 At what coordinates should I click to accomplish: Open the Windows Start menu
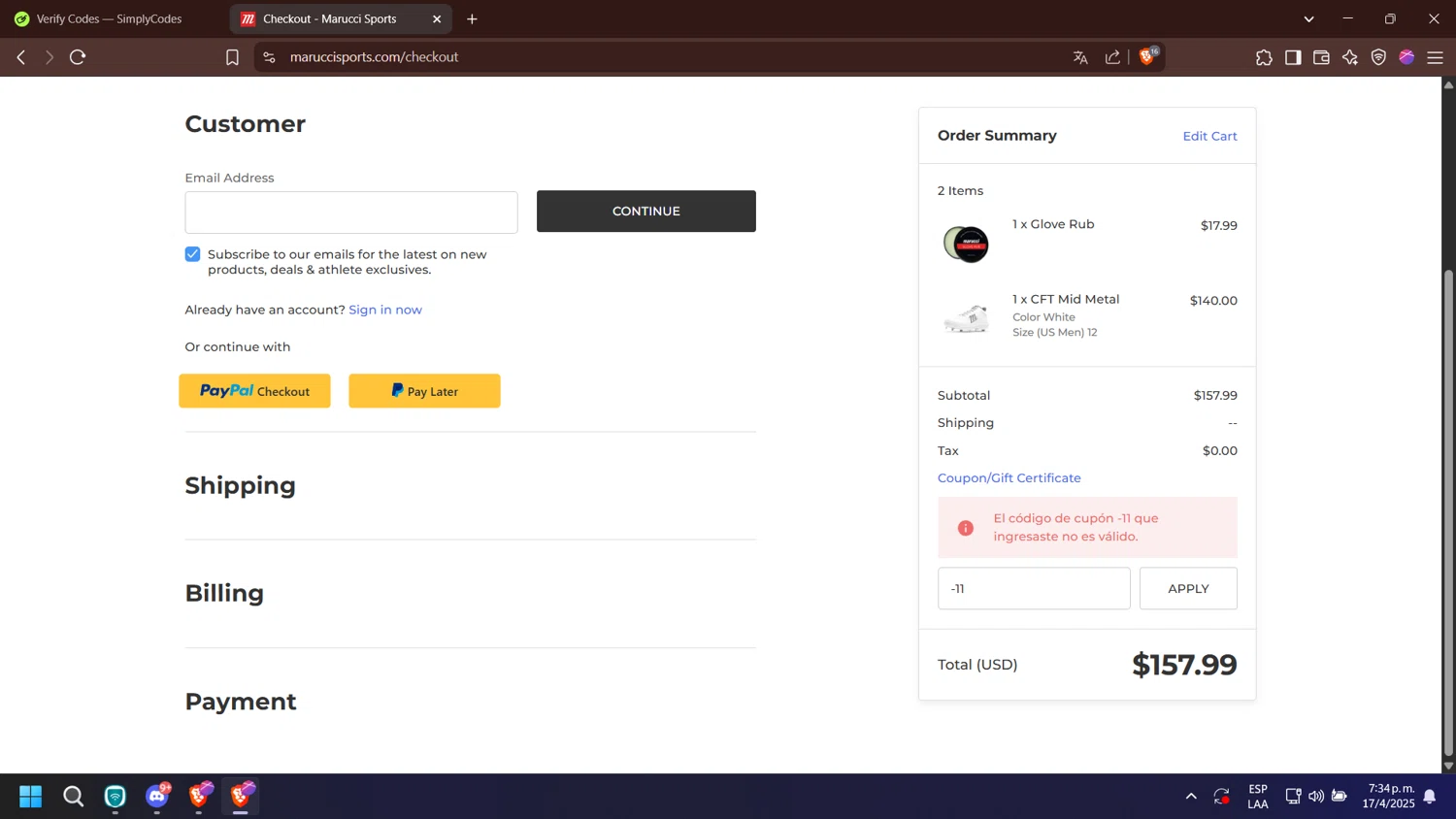[x=31, y=797]
